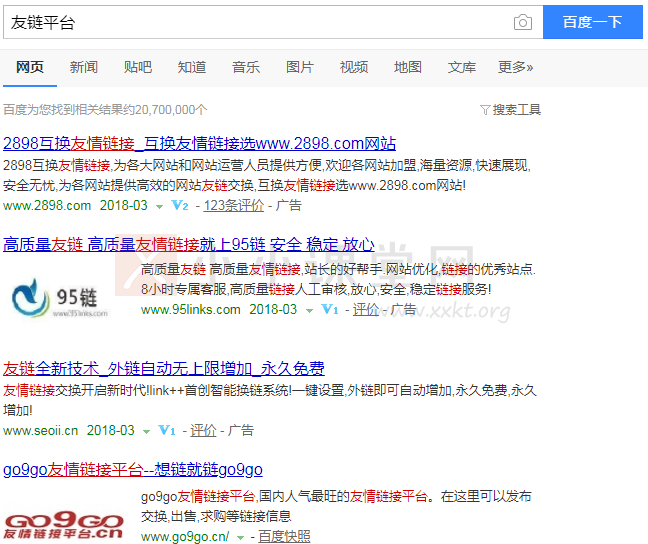Expand dropdown arrow after www.2898.com date
648x544 pixels.
pyautogui.click(x=159, y=206)
